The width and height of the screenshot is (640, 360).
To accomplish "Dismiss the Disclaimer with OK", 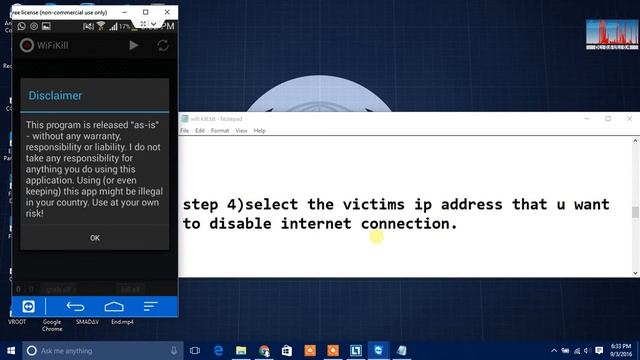I will click(95, 238).
